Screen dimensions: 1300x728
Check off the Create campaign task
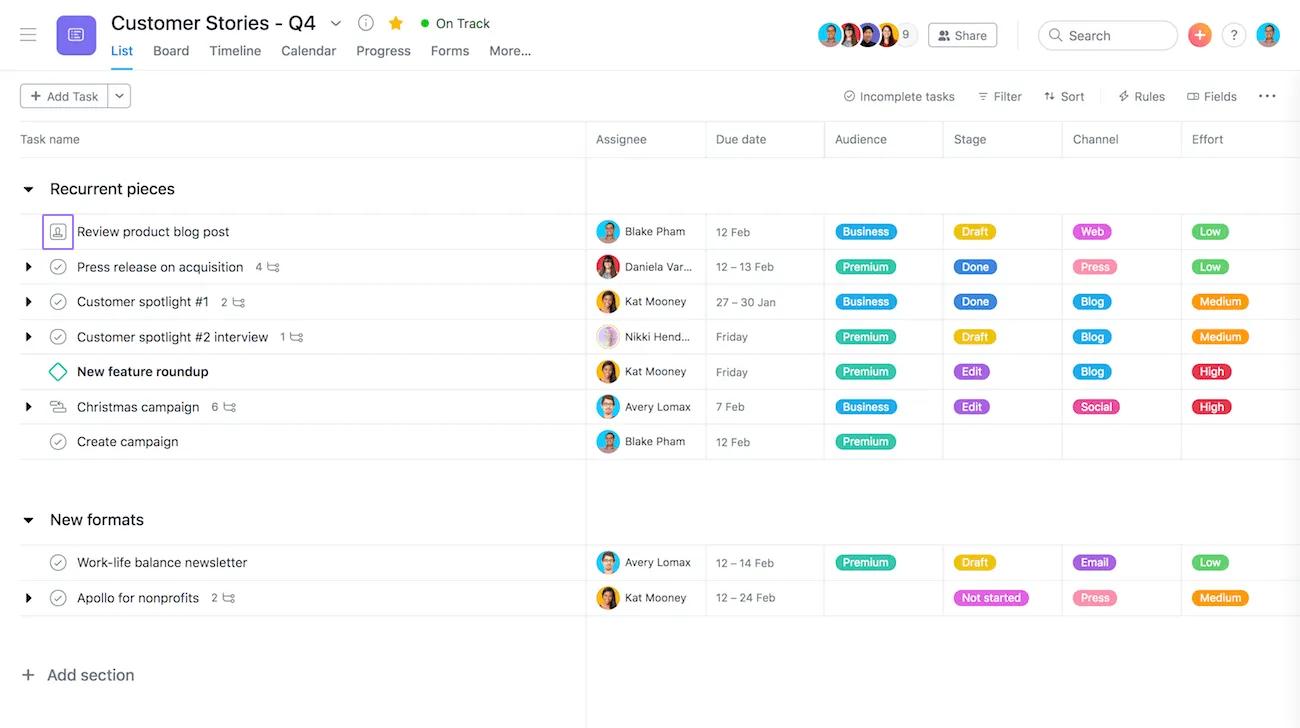58,442
